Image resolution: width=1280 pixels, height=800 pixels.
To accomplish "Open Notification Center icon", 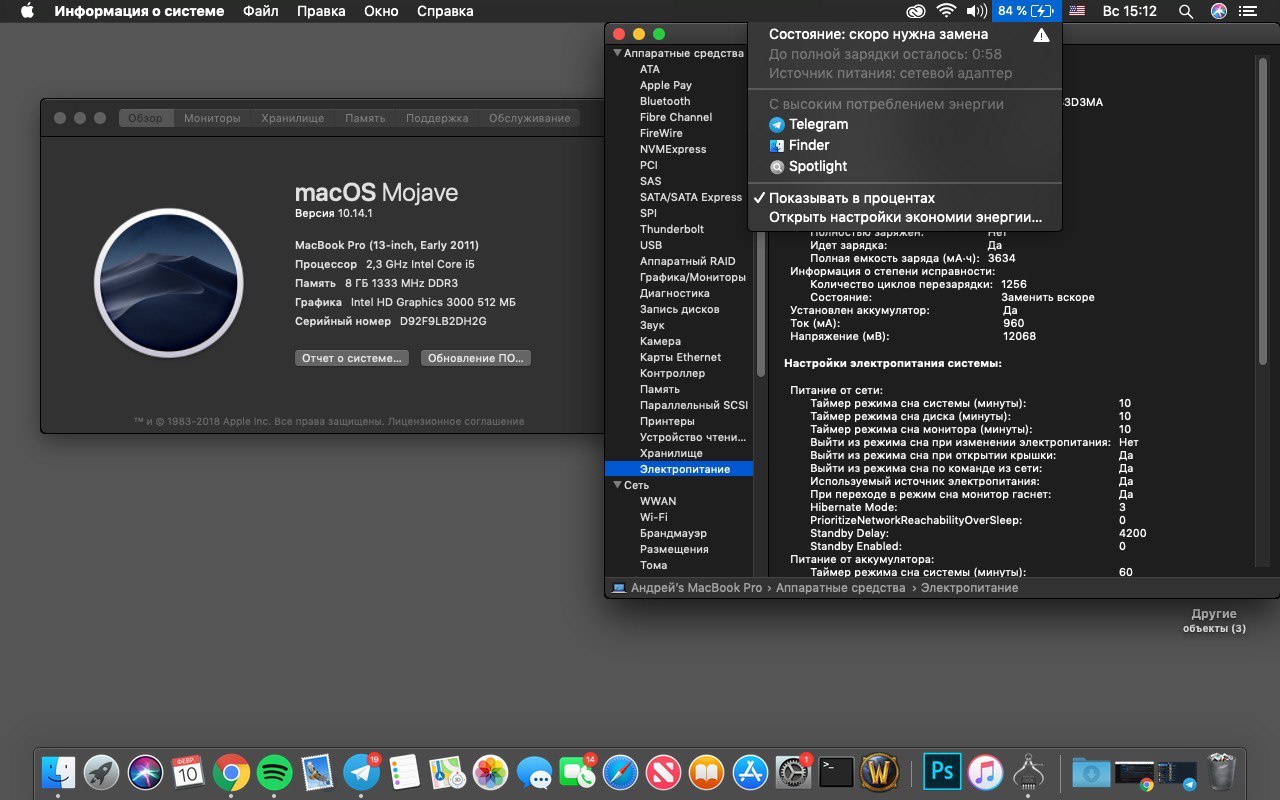I will (x=1250, y=11).
